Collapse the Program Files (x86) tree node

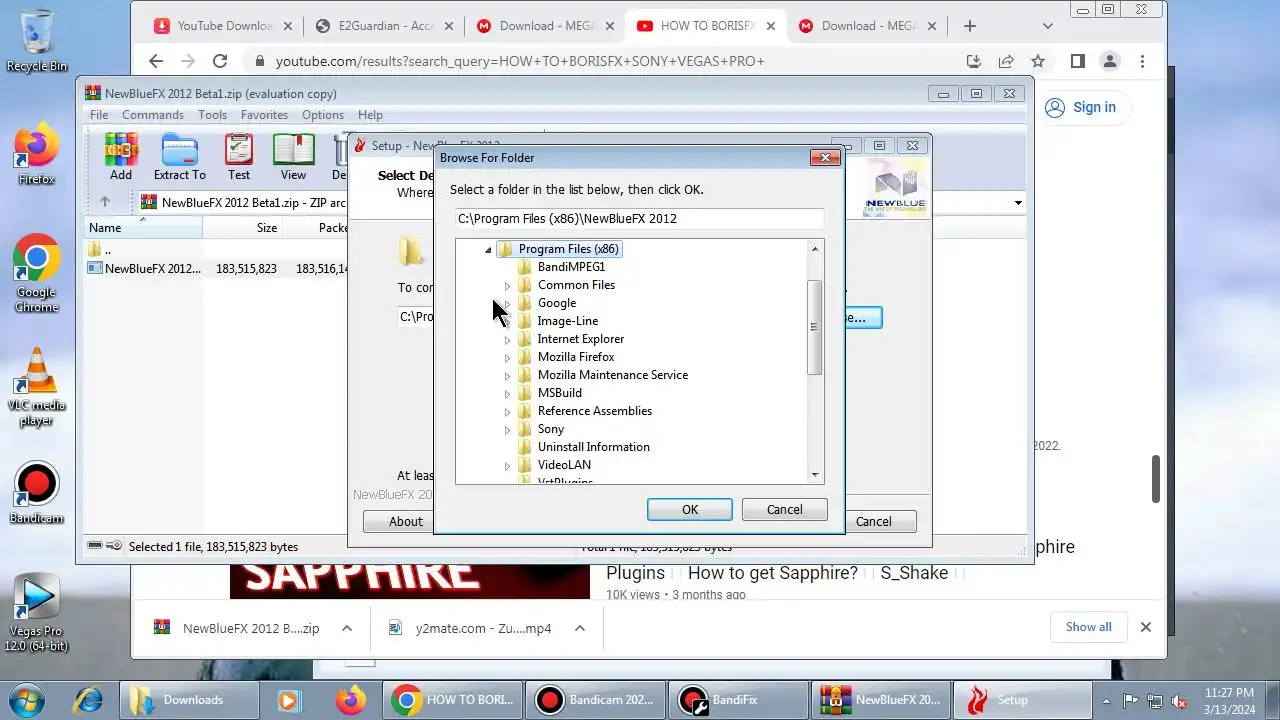(x=488, y=249)
